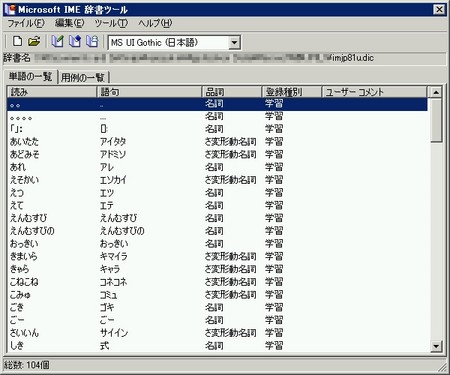Image resolution: width=450 pixels, height=375 pixels.
Task: Open the ヘルプ(H) menu
Action: pos(155,23)
